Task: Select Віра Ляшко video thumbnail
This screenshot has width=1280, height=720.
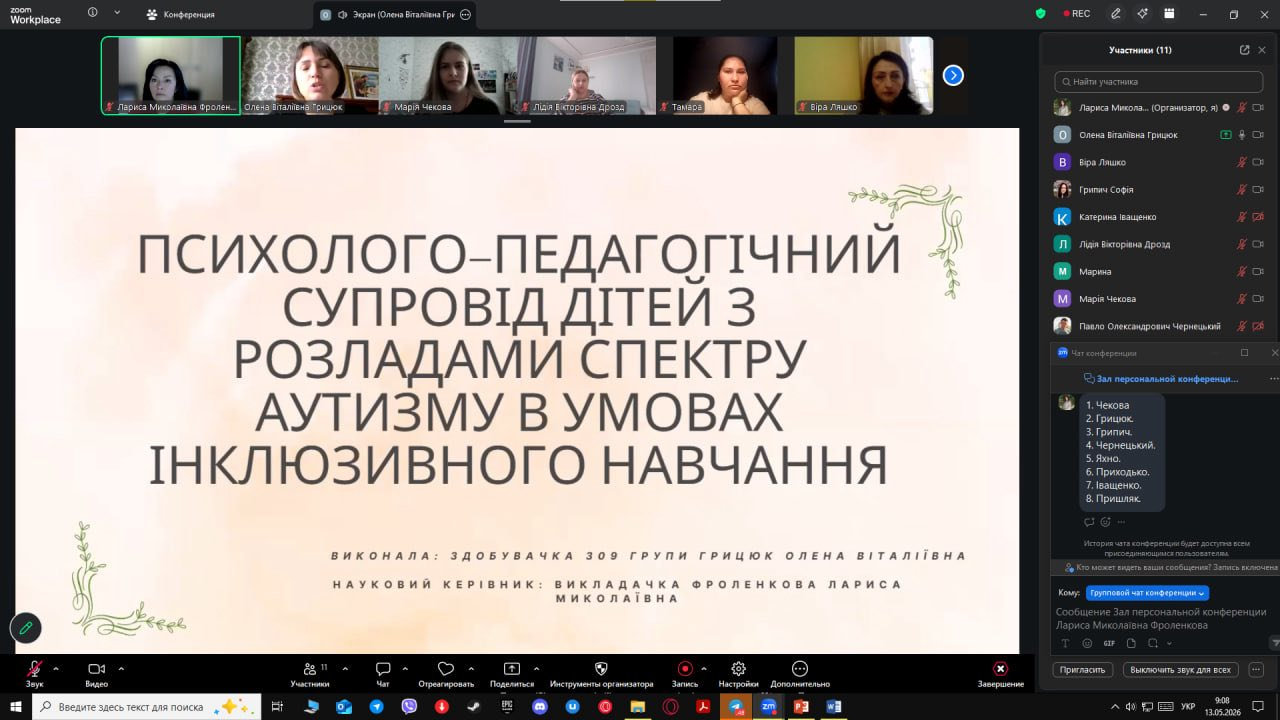Action: pyautogui.click(x=864, y=76)
